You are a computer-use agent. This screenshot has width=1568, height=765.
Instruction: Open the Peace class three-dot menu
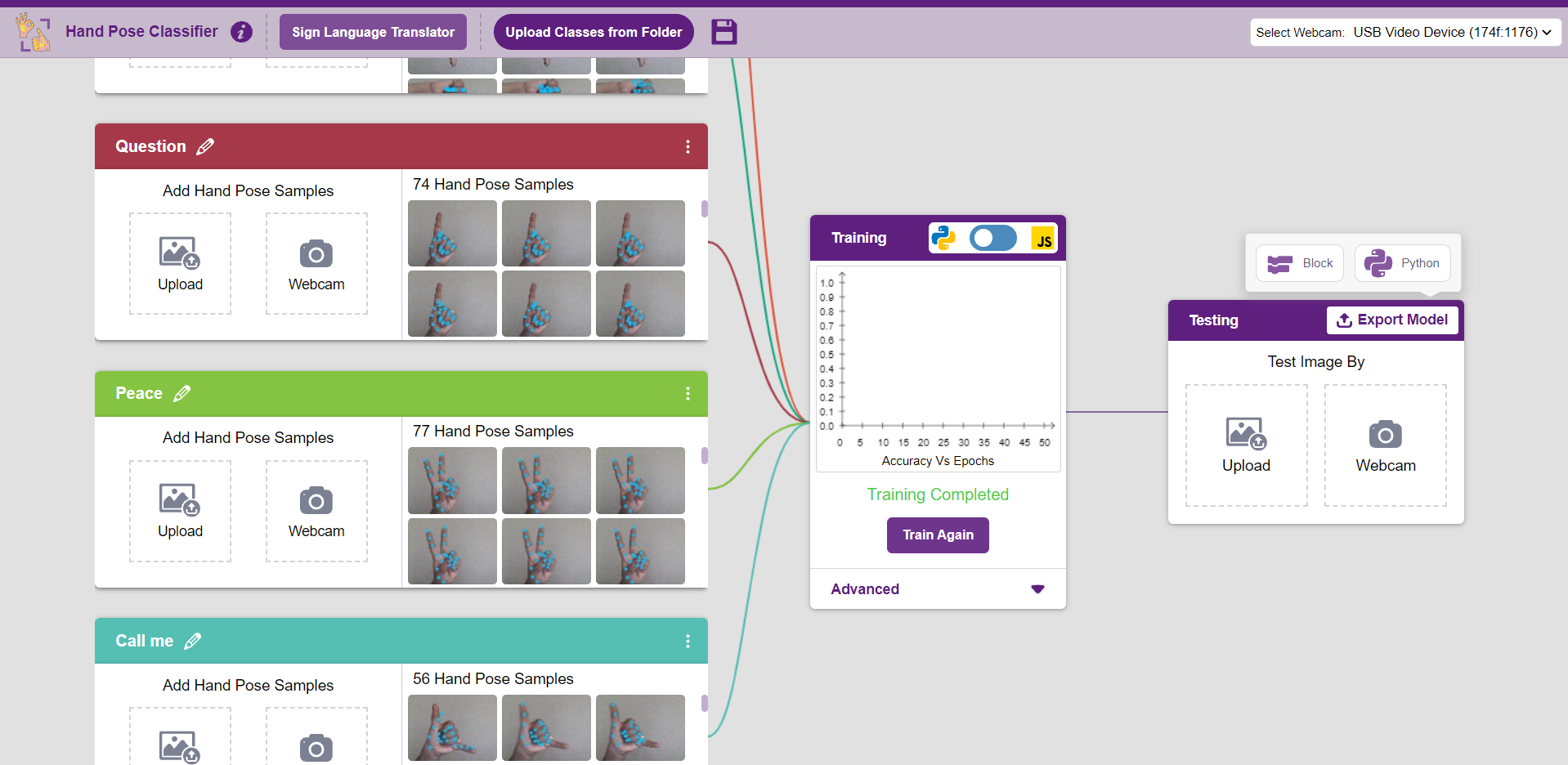pyautogui.click(x=688, y=393)
